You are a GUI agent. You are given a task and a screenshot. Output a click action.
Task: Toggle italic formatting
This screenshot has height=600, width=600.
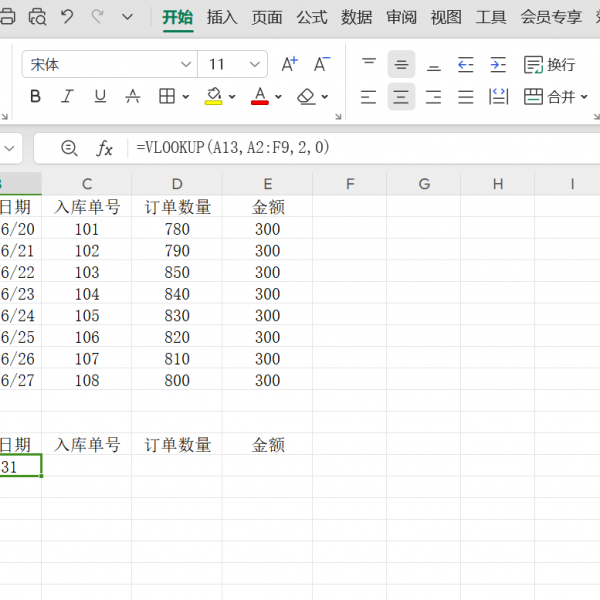coord(68,97)
